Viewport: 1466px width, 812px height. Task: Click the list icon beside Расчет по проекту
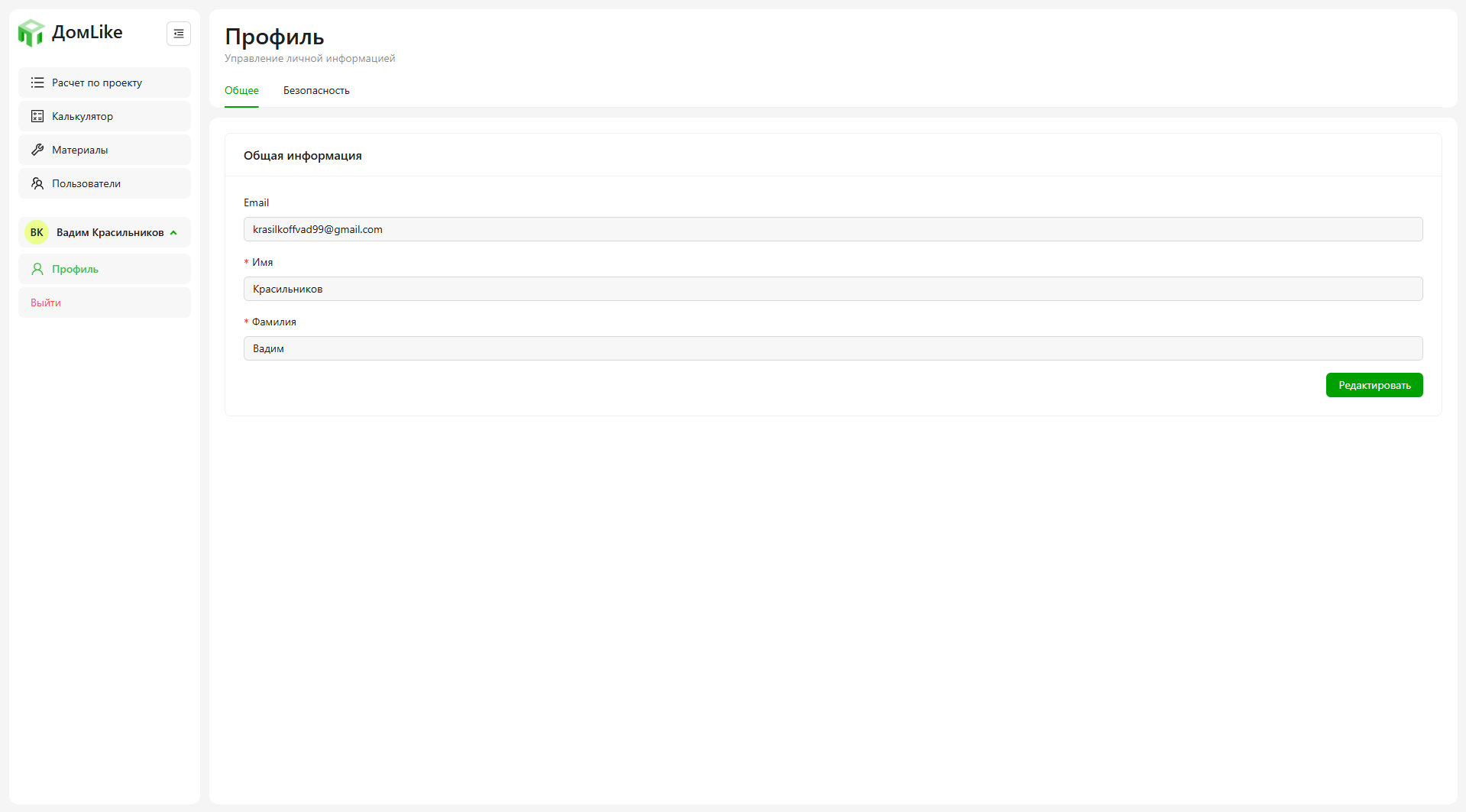coord(37,82)
